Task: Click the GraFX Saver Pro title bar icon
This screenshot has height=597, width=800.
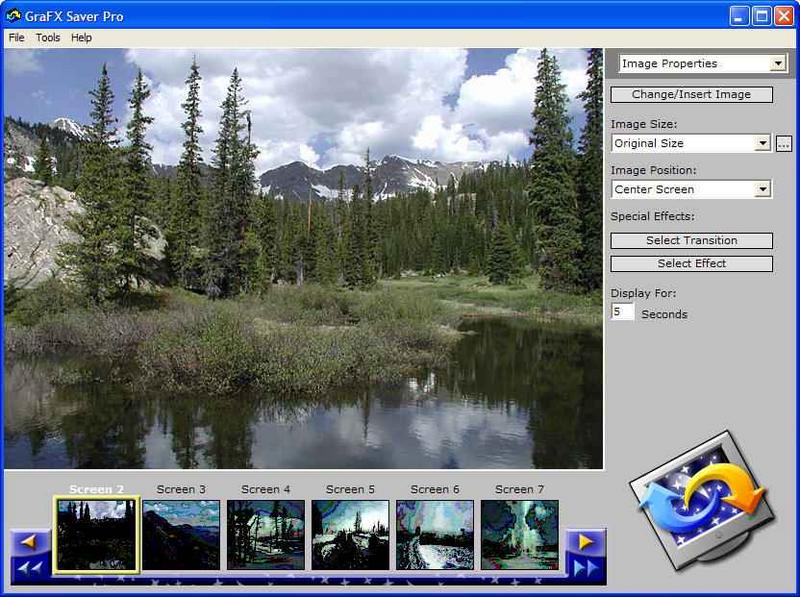Action: point(13,16)
